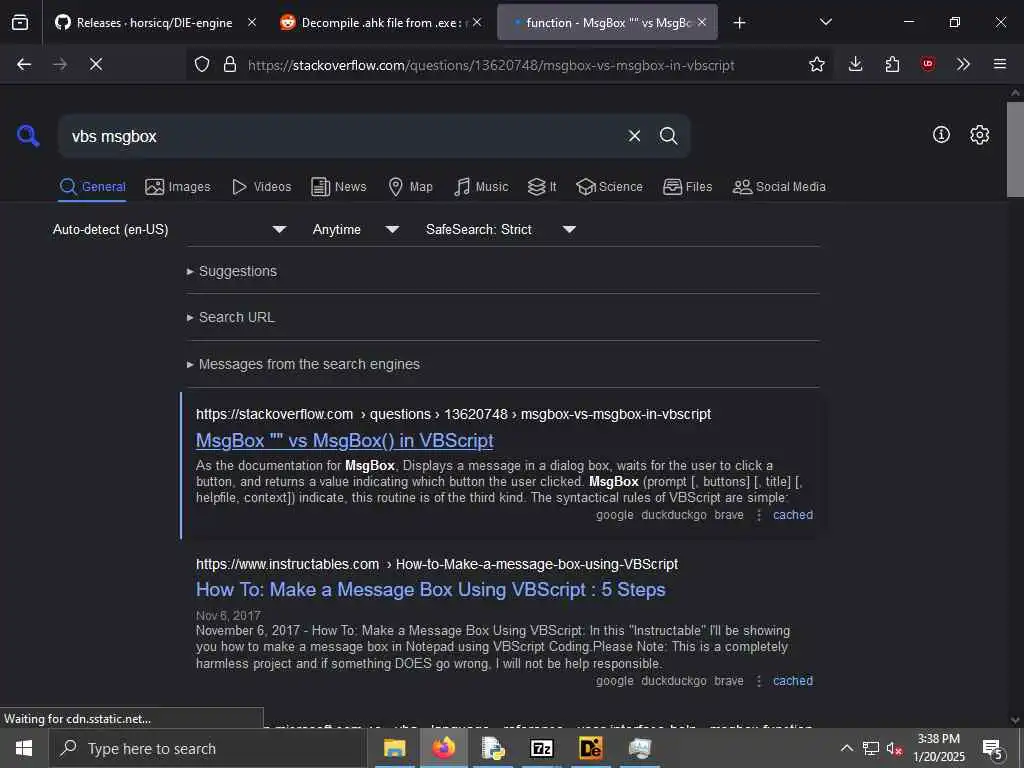This screenshot has height=768, width=1024.
Task: Click into the vbs msgbox search field
Action: (340, 136)
